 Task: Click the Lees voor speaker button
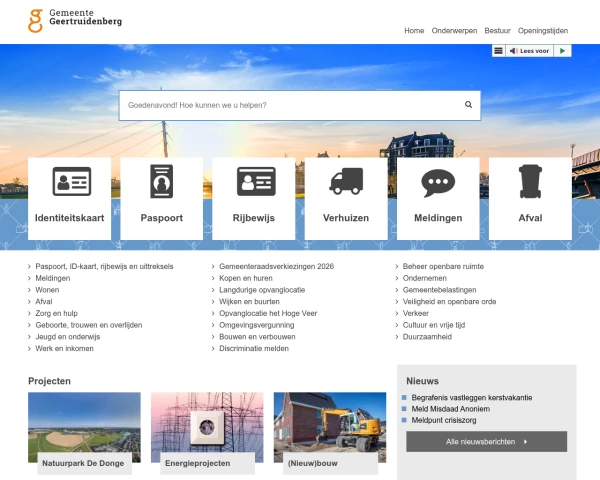[529, 51]
